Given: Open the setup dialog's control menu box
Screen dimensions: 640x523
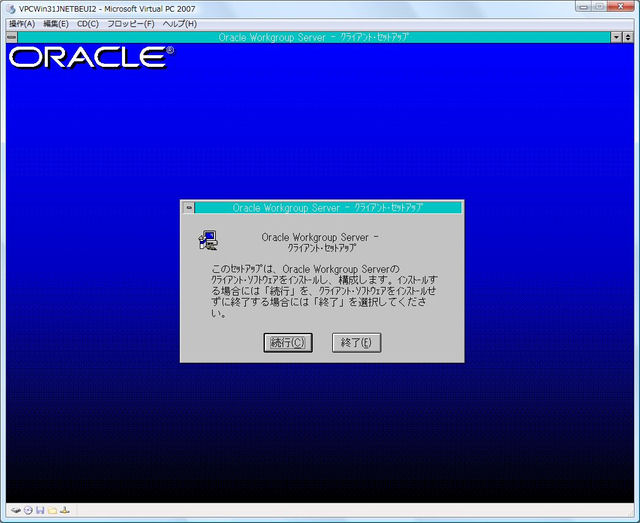Looking at the screenshot, I should [x=189, y=207].
